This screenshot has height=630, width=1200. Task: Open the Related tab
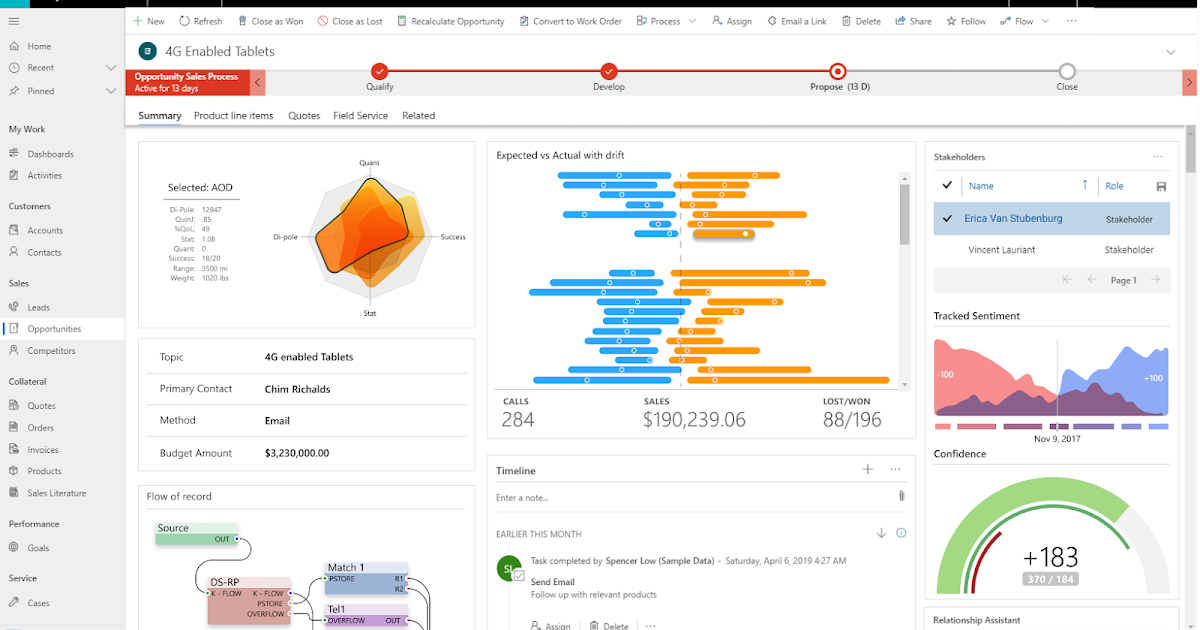[418, 115]
